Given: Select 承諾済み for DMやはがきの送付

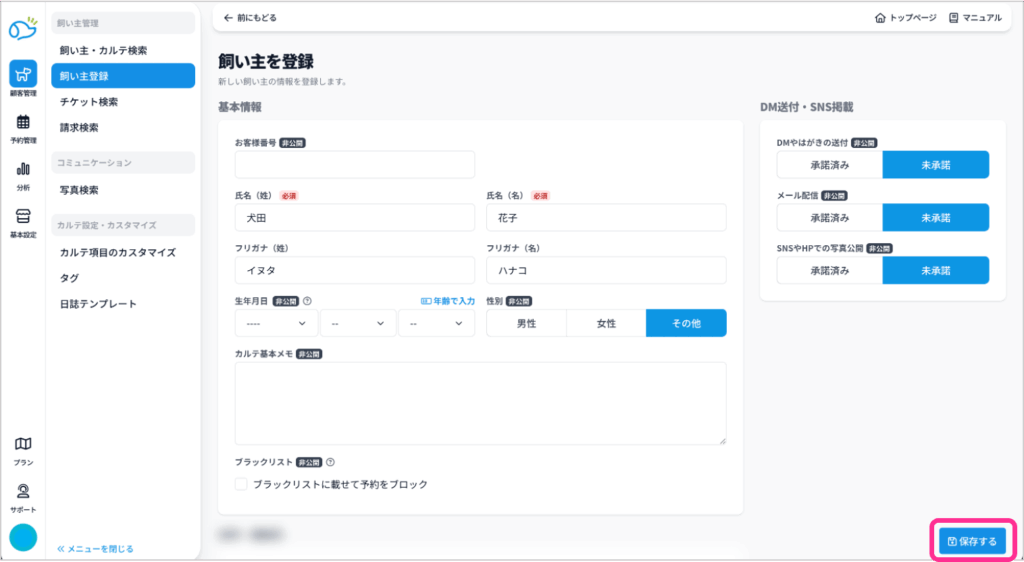Looking at the screenshot, I should tap(829, 164).
